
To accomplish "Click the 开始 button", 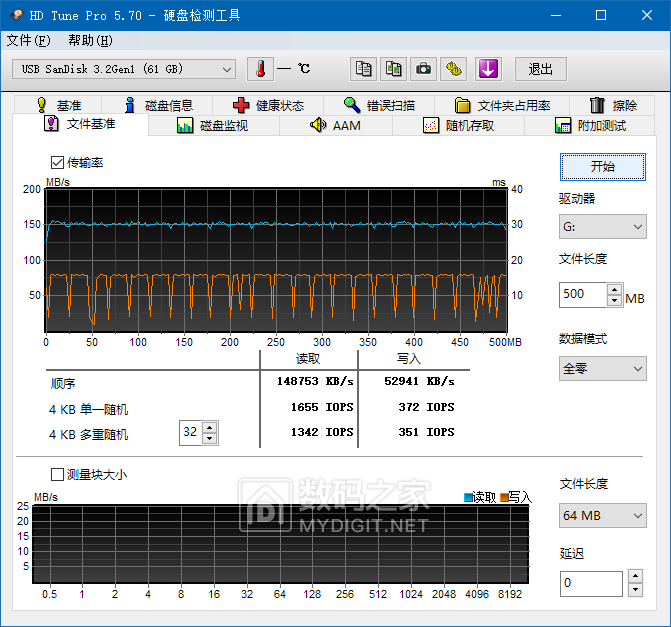I will point(603,166).
